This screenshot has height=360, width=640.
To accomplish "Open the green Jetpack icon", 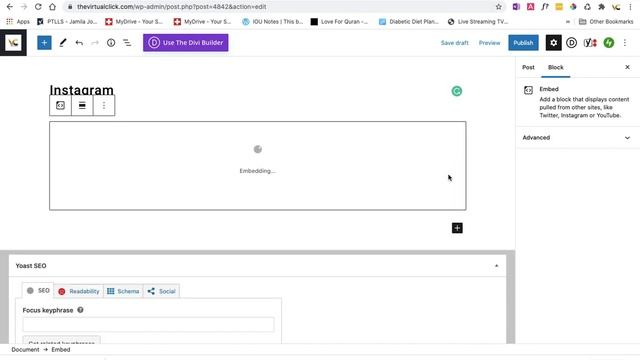I will [609, 42].
